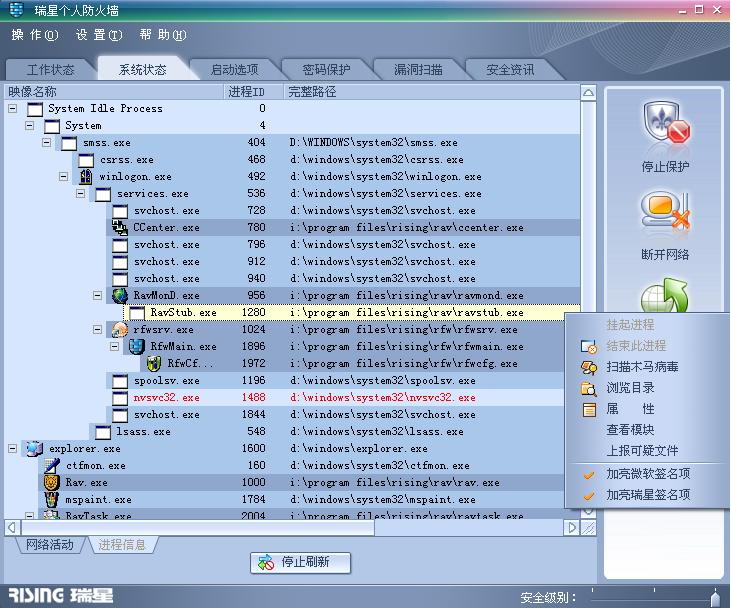
Task: Toggle highlight Microsoft signed items (加亮微软签名项)
Action: tap(648, 474)
